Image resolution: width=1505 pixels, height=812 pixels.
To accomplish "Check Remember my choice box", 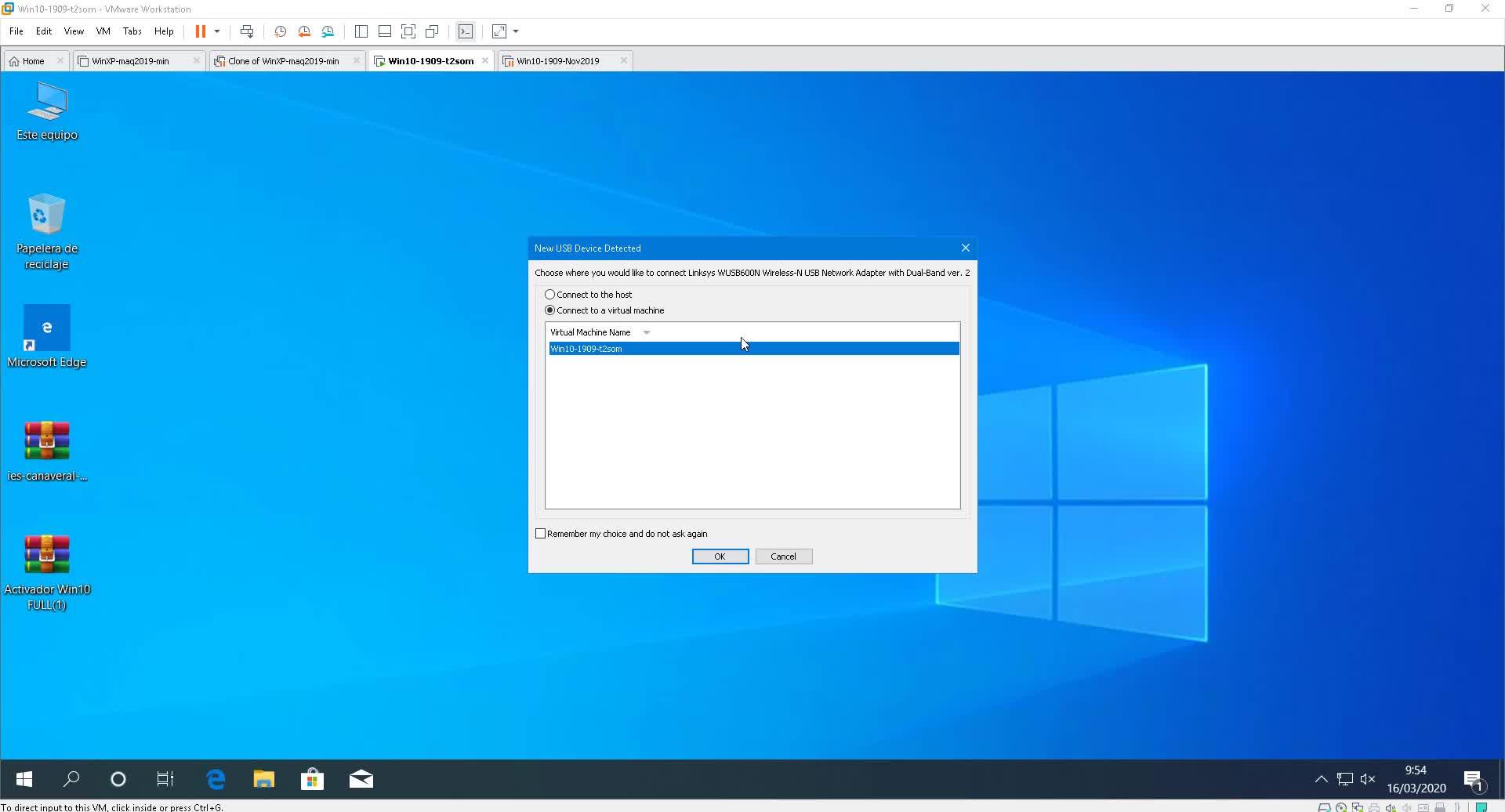I will [x=540, y=534].
